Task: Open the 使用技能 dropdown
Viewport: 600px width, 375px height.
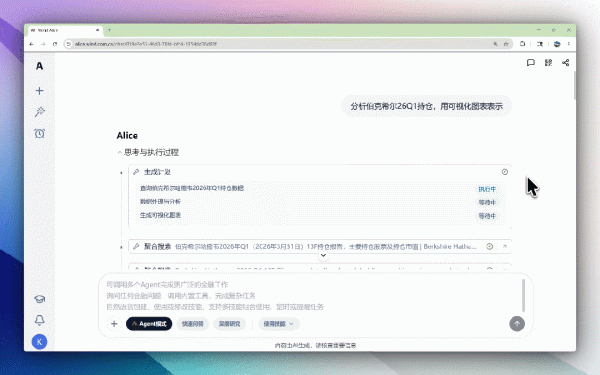Action: [279, 324]
